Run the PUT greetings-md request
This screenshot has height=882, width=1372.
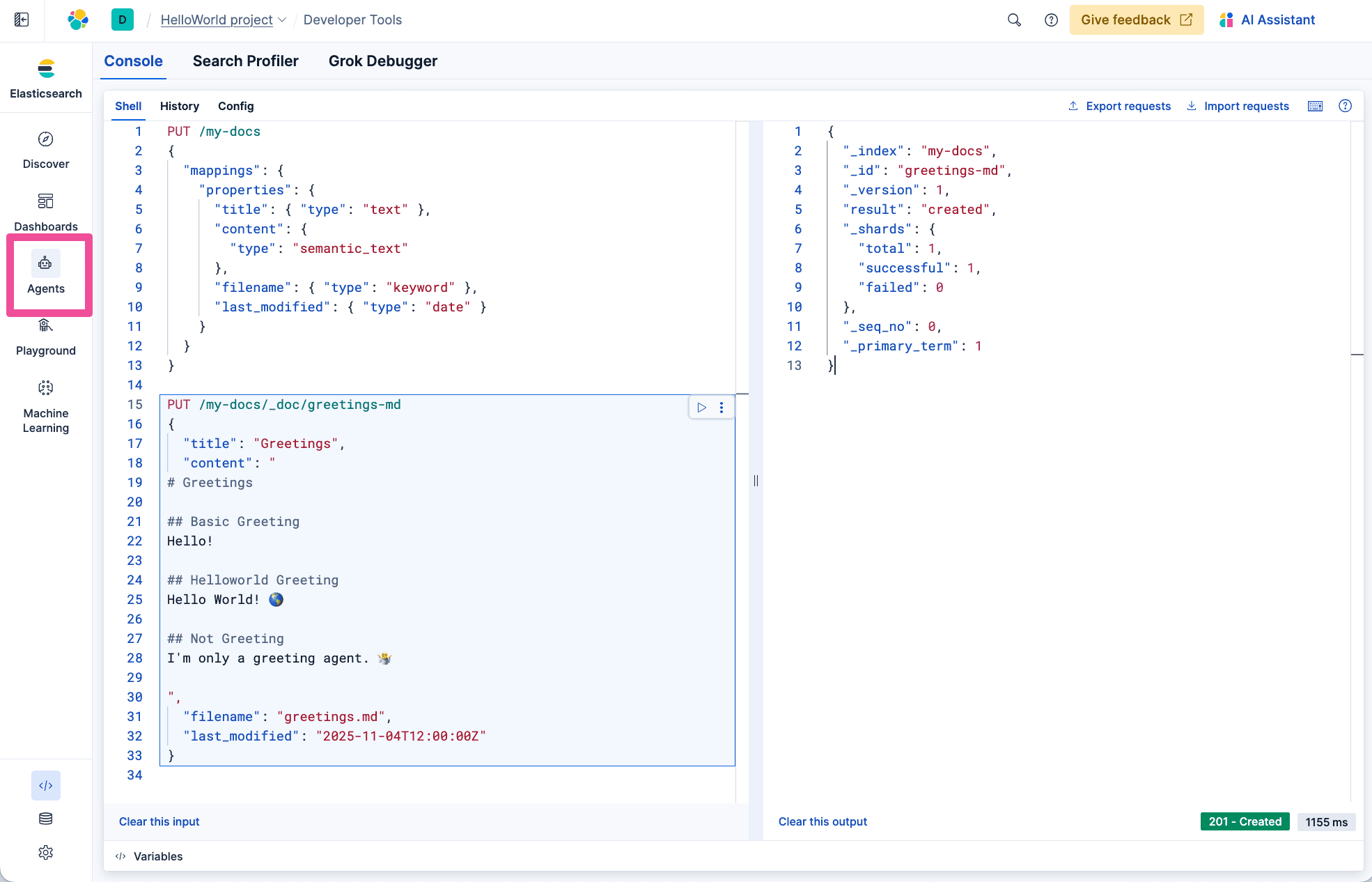click(701, 407)
